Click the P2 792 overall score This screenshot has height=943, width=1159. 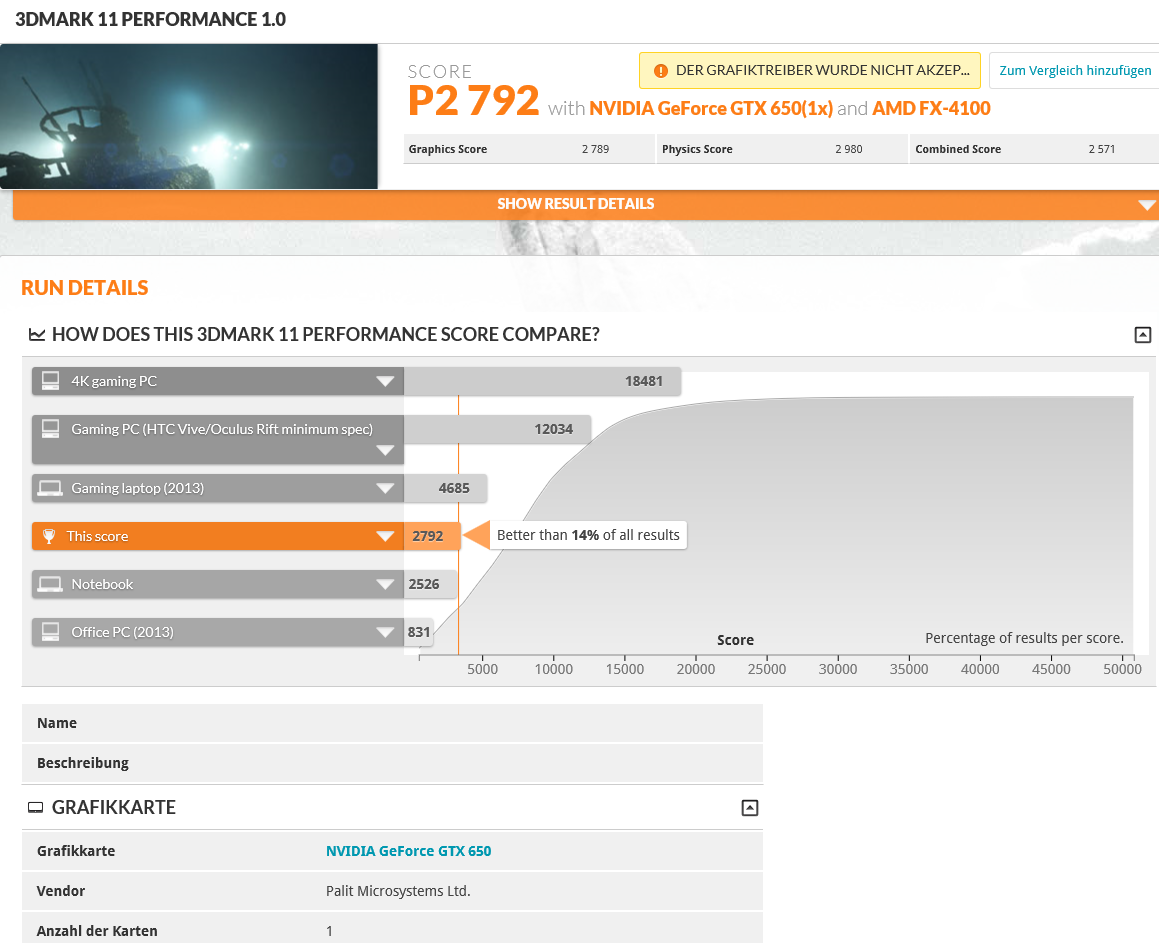point(474,101)
